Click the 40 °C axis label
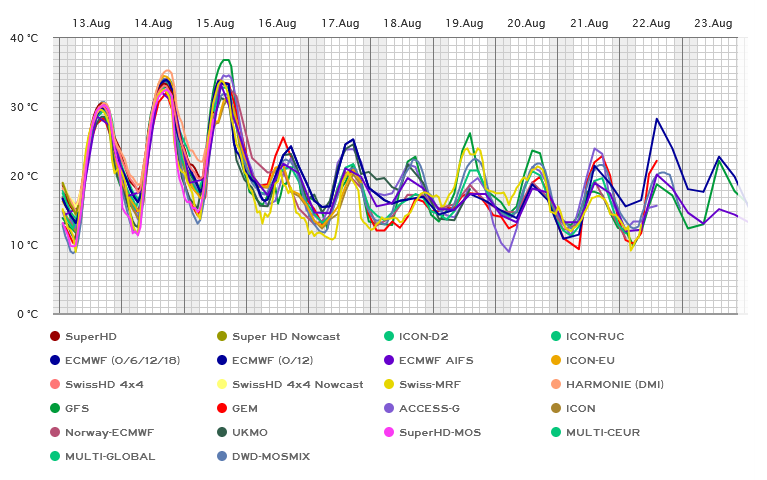This screenshot has height=480, width=767. click(24, 38)
